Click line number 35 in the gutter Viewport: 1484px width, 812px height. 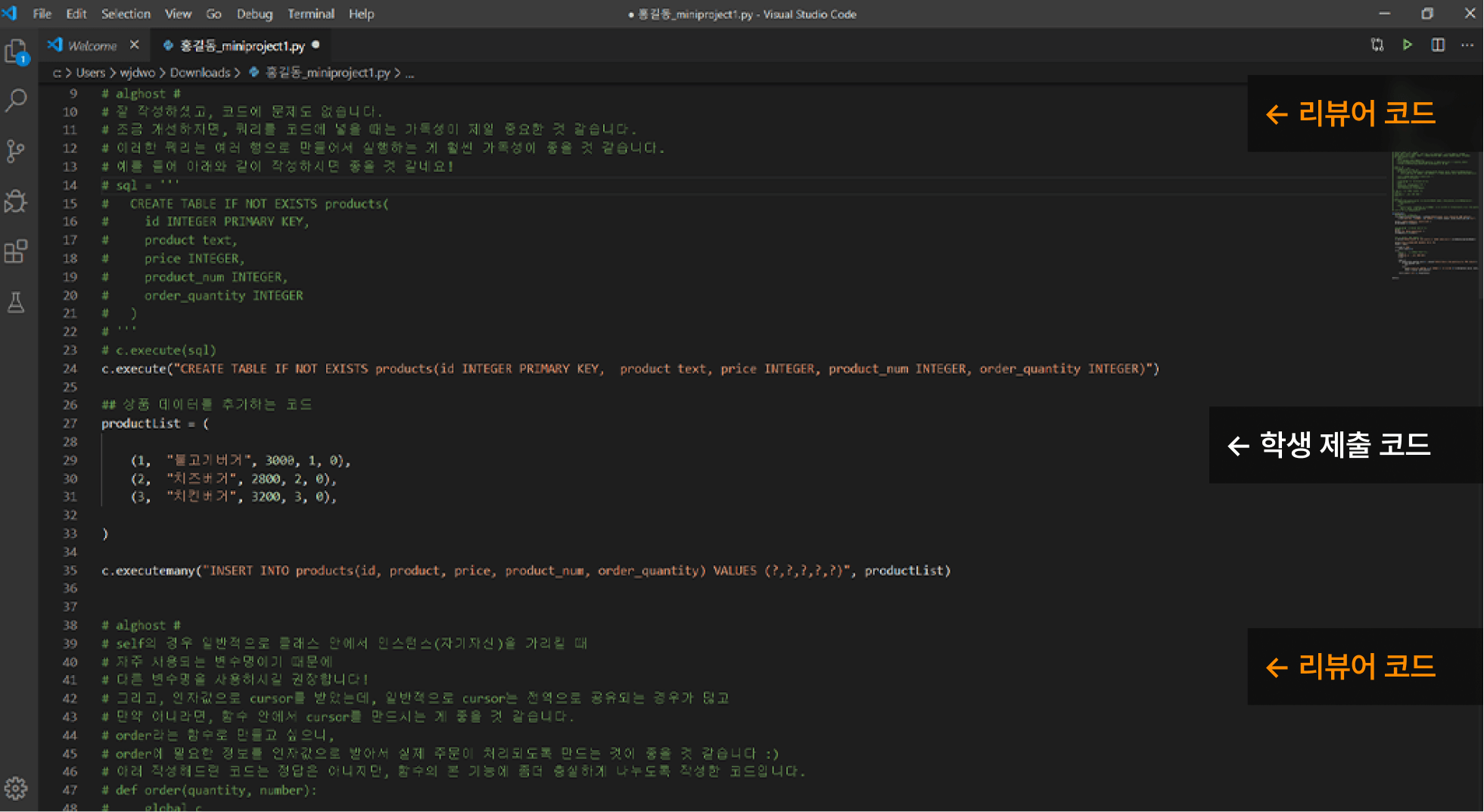(x=70, y=571)
